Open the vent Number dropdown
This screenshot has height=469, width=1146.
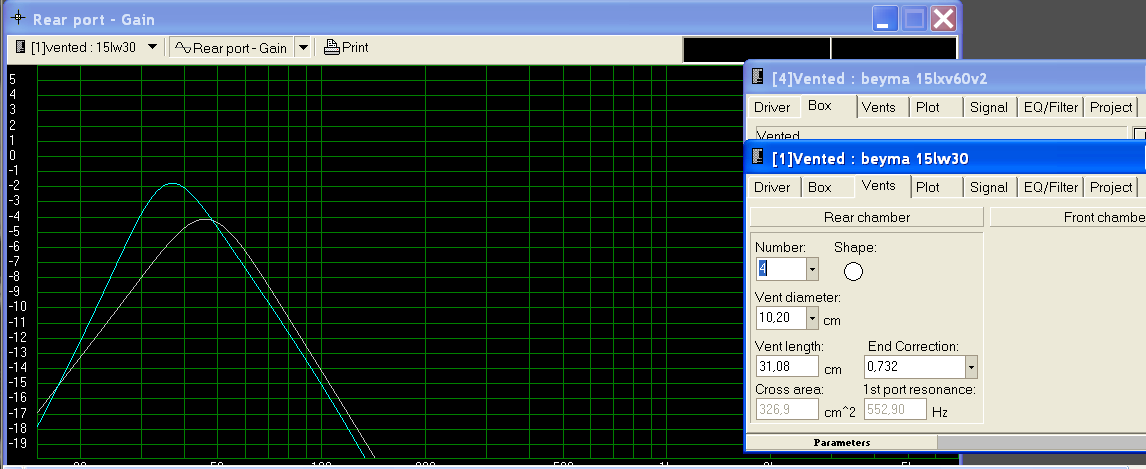pyautogui.click(x=812, y=269)
